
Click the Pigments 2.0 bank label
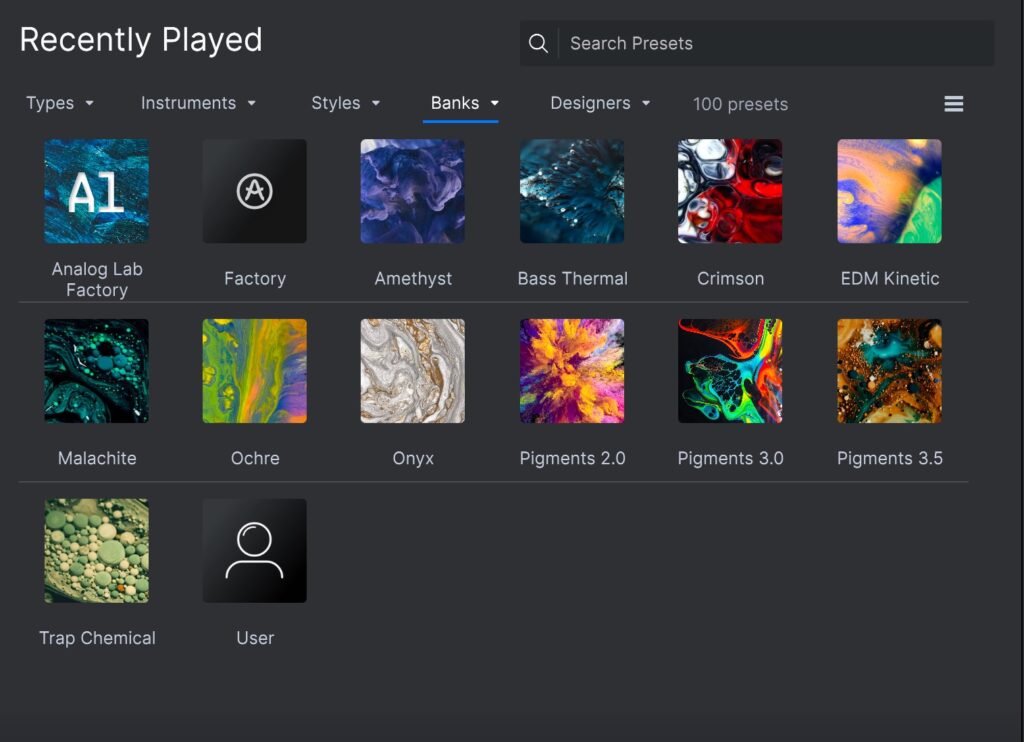(x=572, y=459)
